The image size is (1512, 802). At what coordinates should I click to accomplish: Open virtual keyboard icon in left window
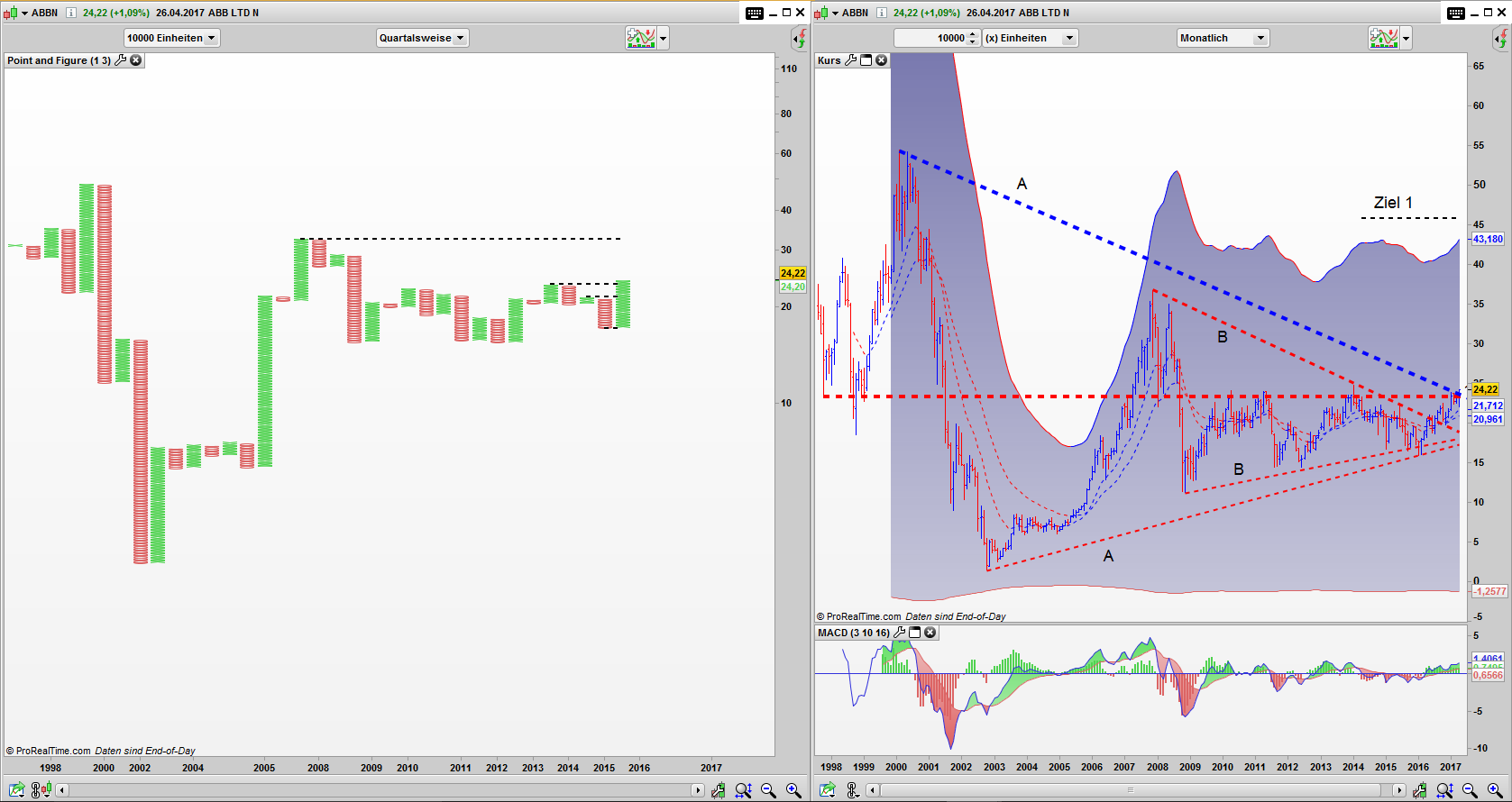755,13
